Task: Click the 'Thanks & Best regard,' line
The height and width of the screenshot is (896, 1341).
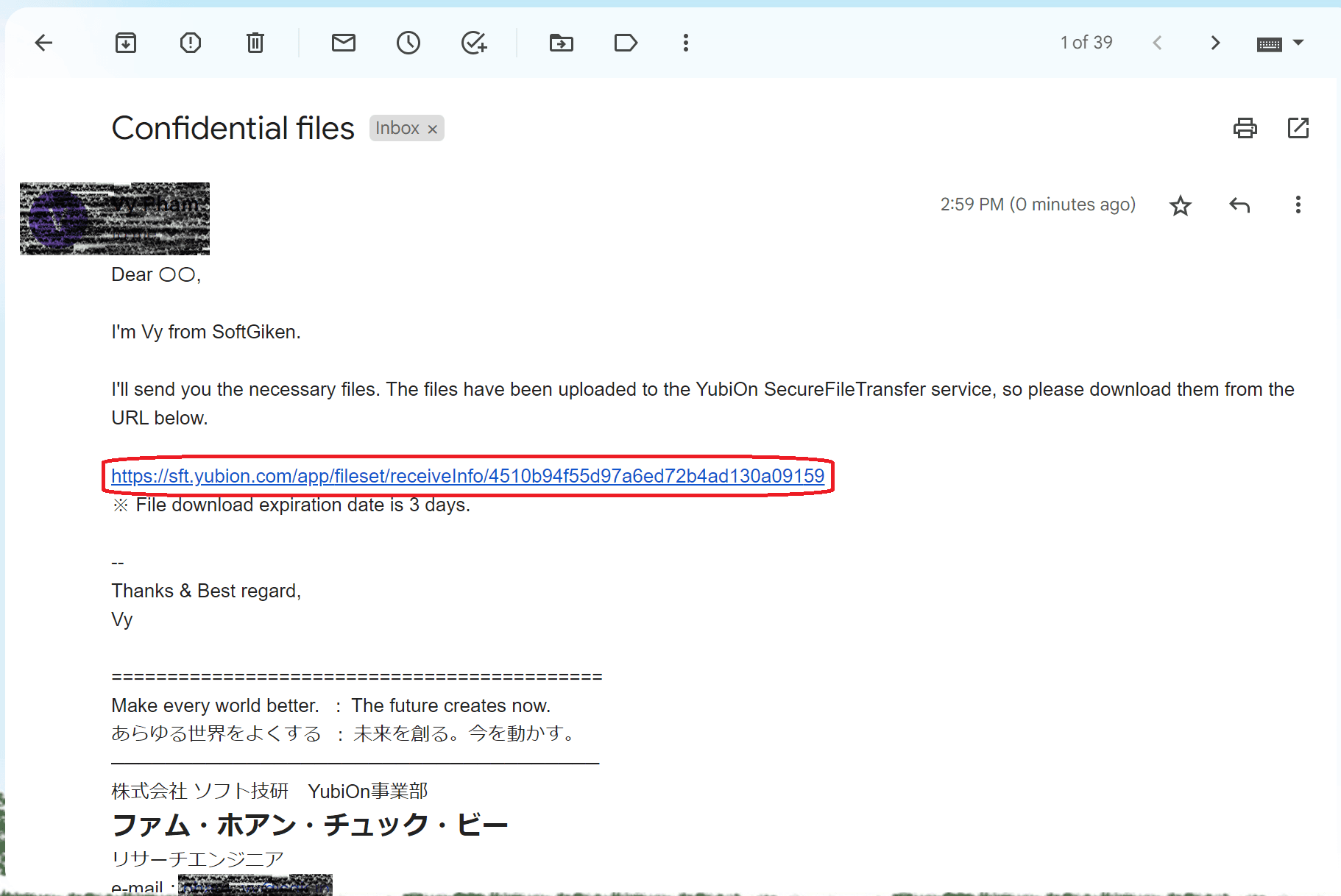Action: [x=206, y=591]
